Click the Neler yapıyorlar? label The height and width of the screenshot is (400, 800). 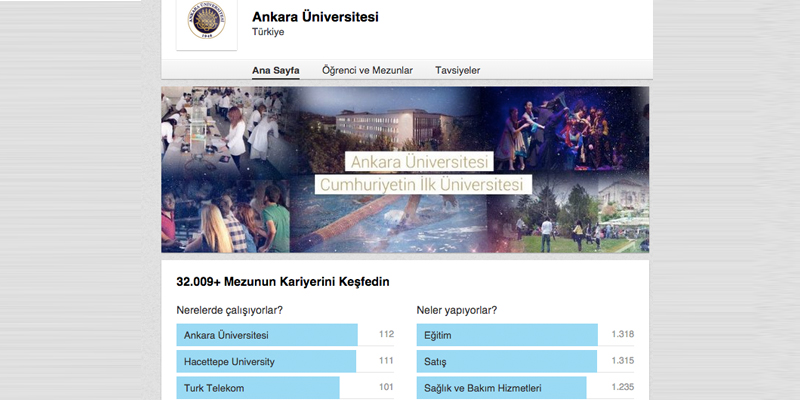coord(457,310)
